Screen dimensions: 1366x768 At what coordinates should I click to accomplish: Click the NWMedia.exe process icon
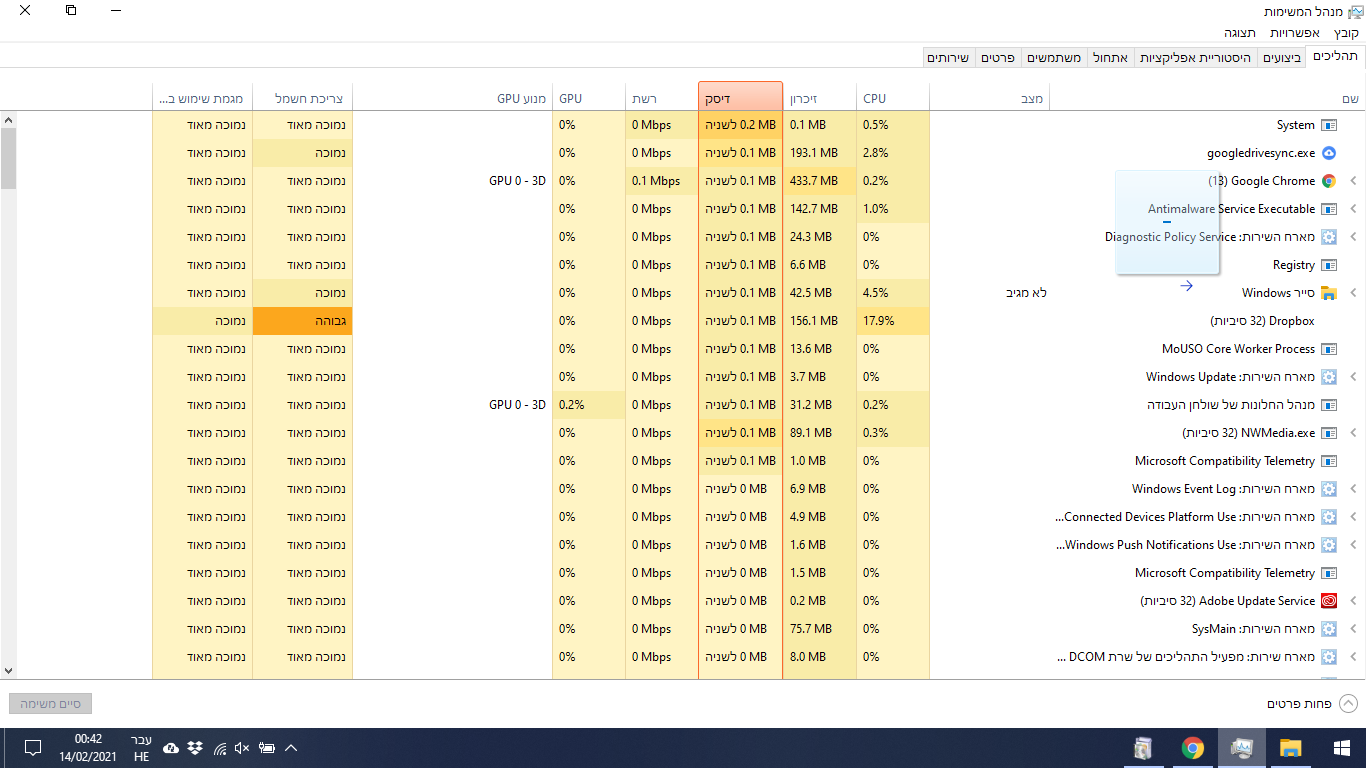coord(1328,433)
